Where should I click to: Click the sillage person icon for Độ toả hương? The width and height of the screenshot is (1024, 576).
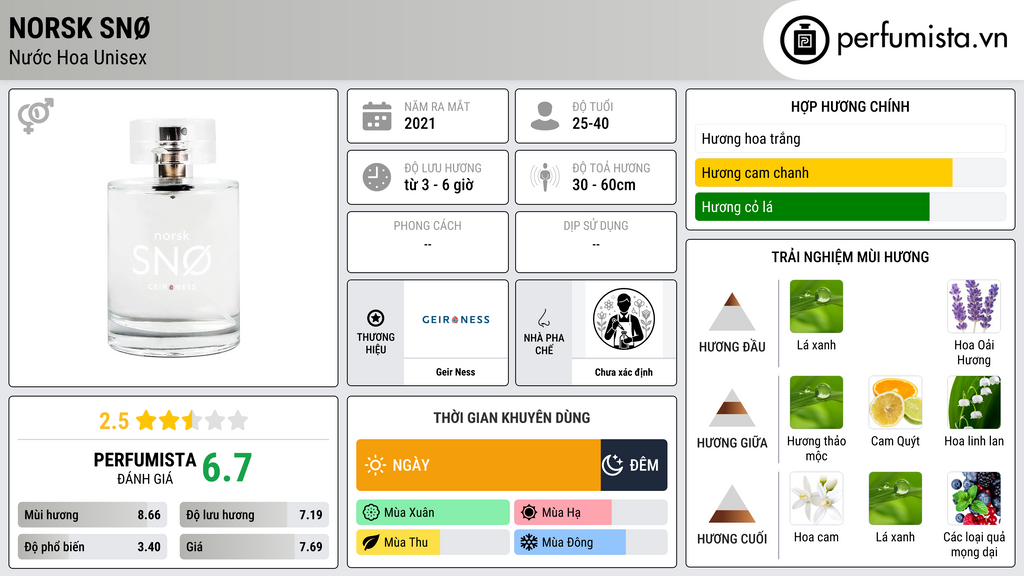point(545,177)
